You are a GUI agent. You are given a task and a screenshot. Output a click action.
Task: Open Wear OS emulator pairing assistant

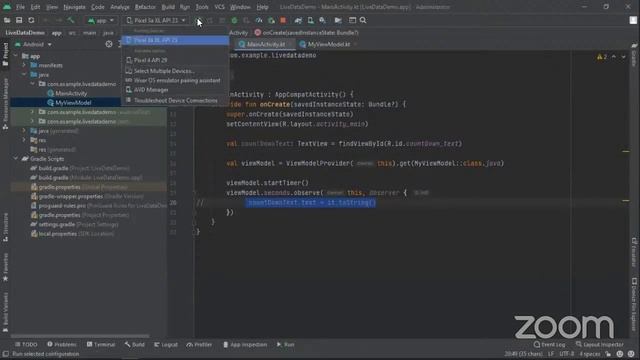(175, 80)
